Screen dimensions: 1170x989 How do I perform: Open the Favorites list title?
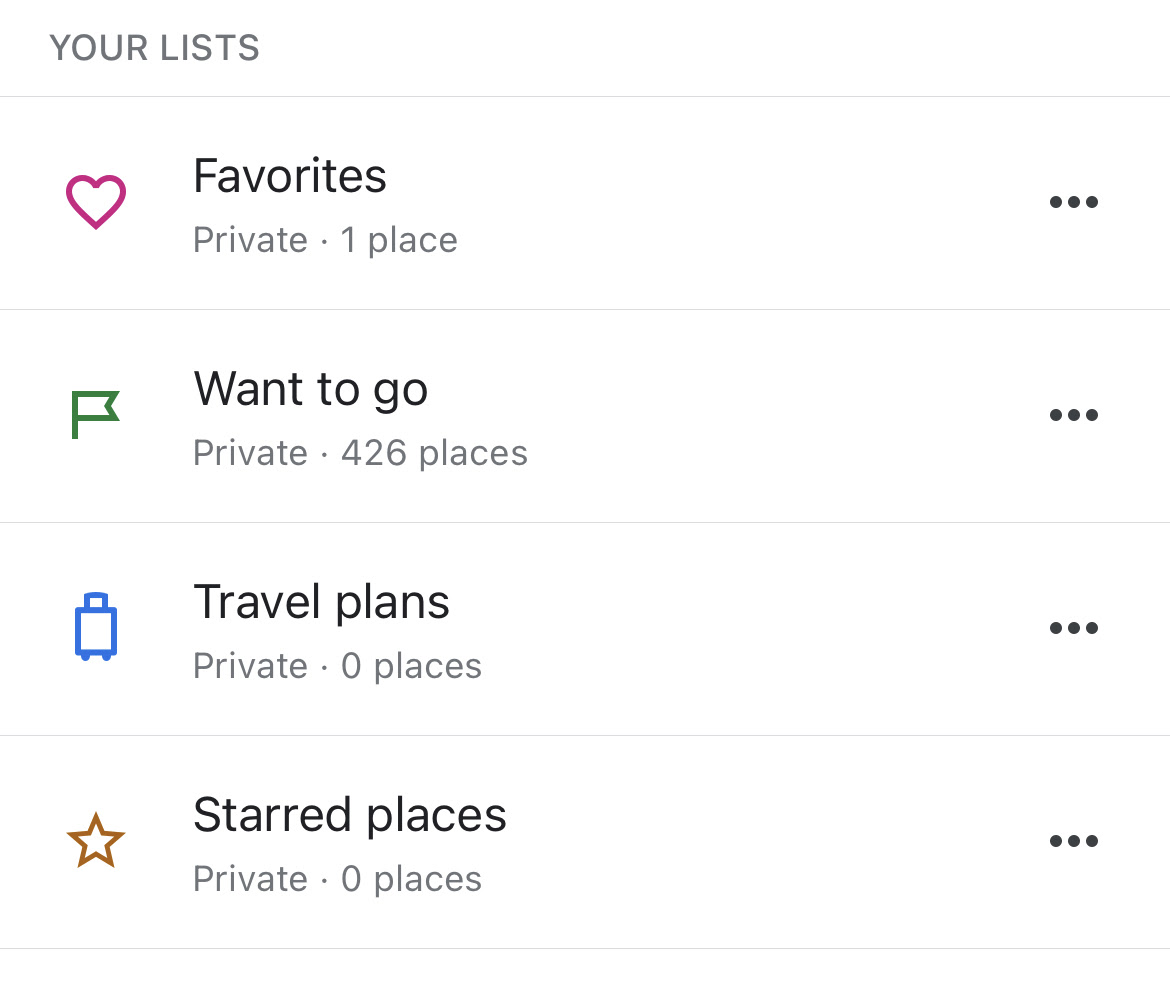[290, 176]
